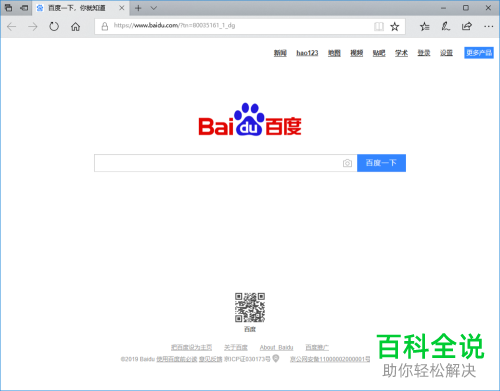Click the camera image search icon
500x391 pixels.
(347, 163)
